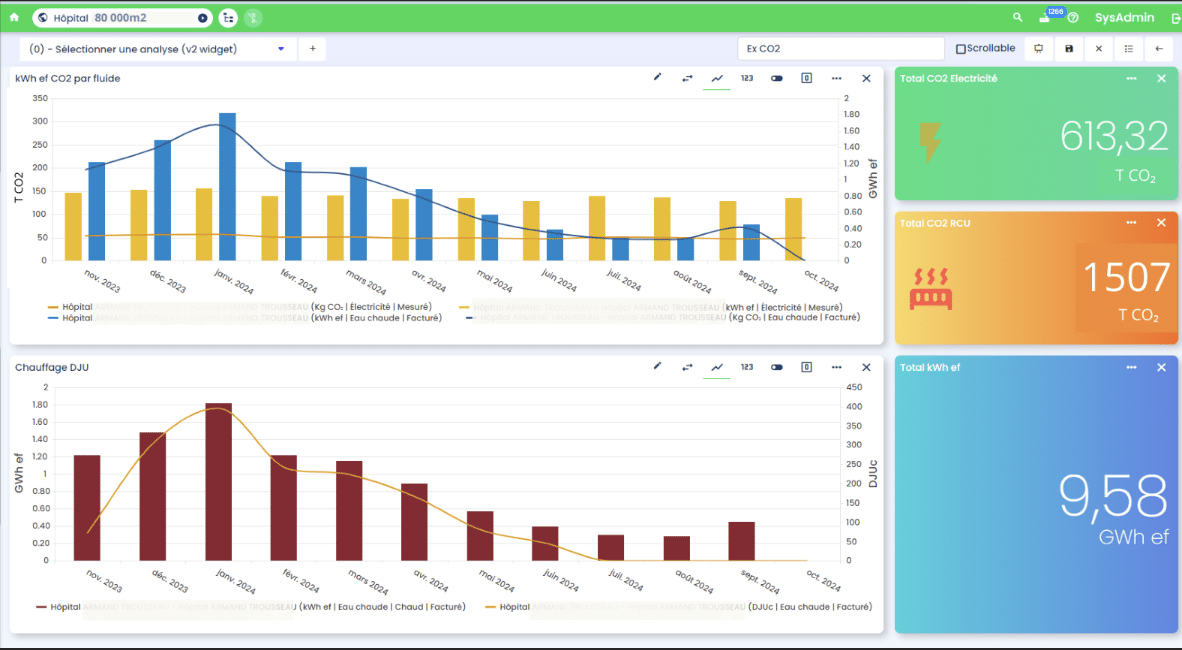
Task: Click the SysAdmin user label
Action: click(1124, 17)
